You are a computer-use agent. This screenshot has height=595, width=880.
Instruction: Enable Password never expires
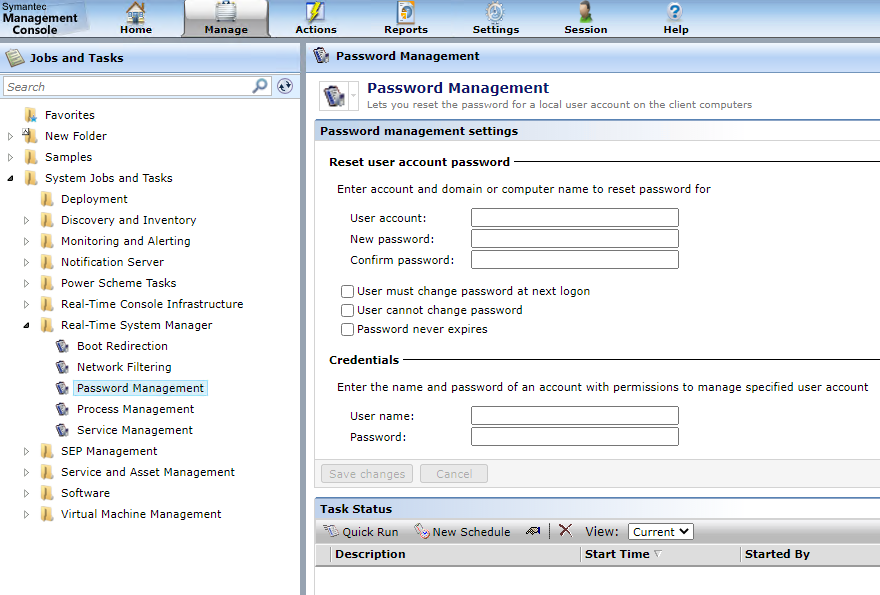pos(347,329)
